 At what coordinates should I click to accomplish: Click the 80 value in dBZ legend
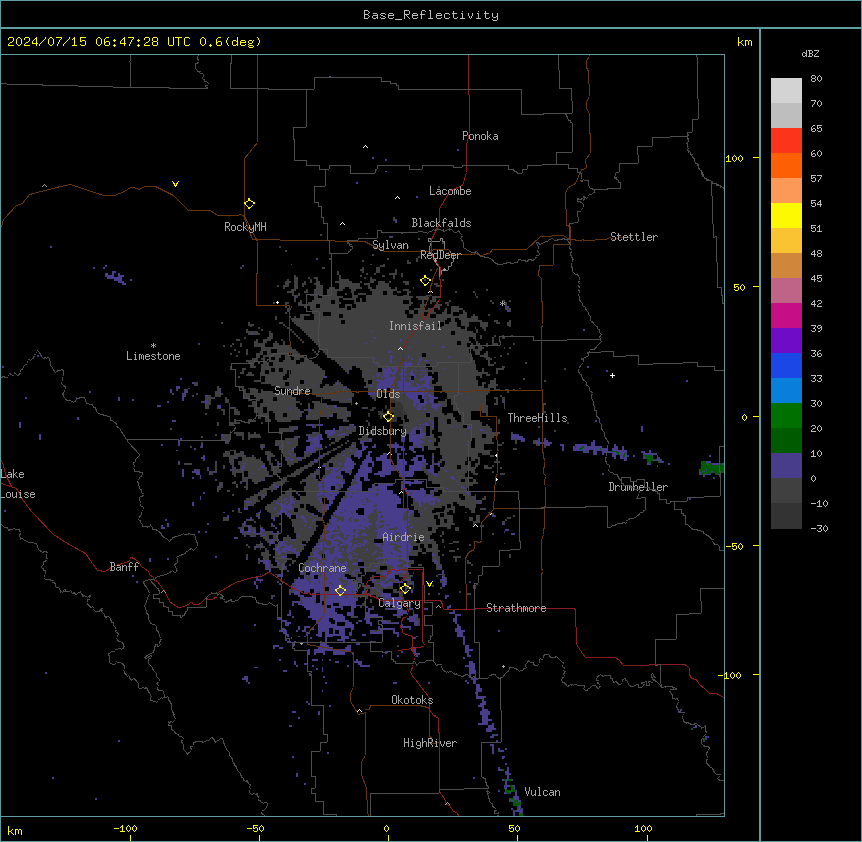tap(816, 79)
